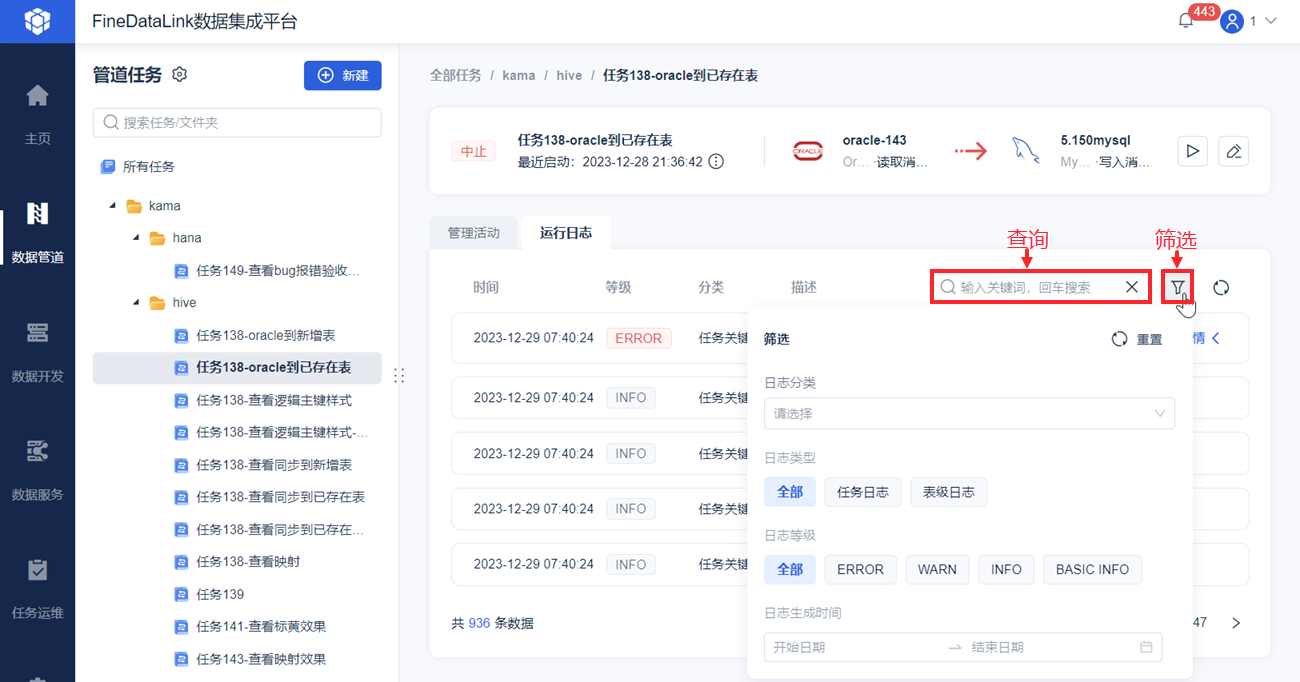Click the 开始日期 field
The width and height of the screenshot is (1300, 682).
(x=855, y=647)
